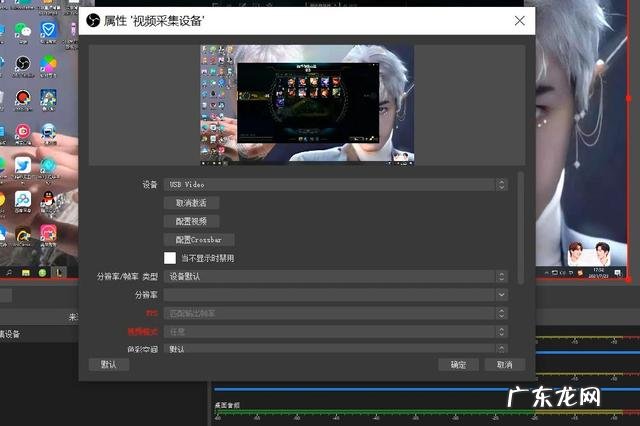Open the colorful pinwheel app icon
Viewport: 640px width, 426px height.
(48, 64)
